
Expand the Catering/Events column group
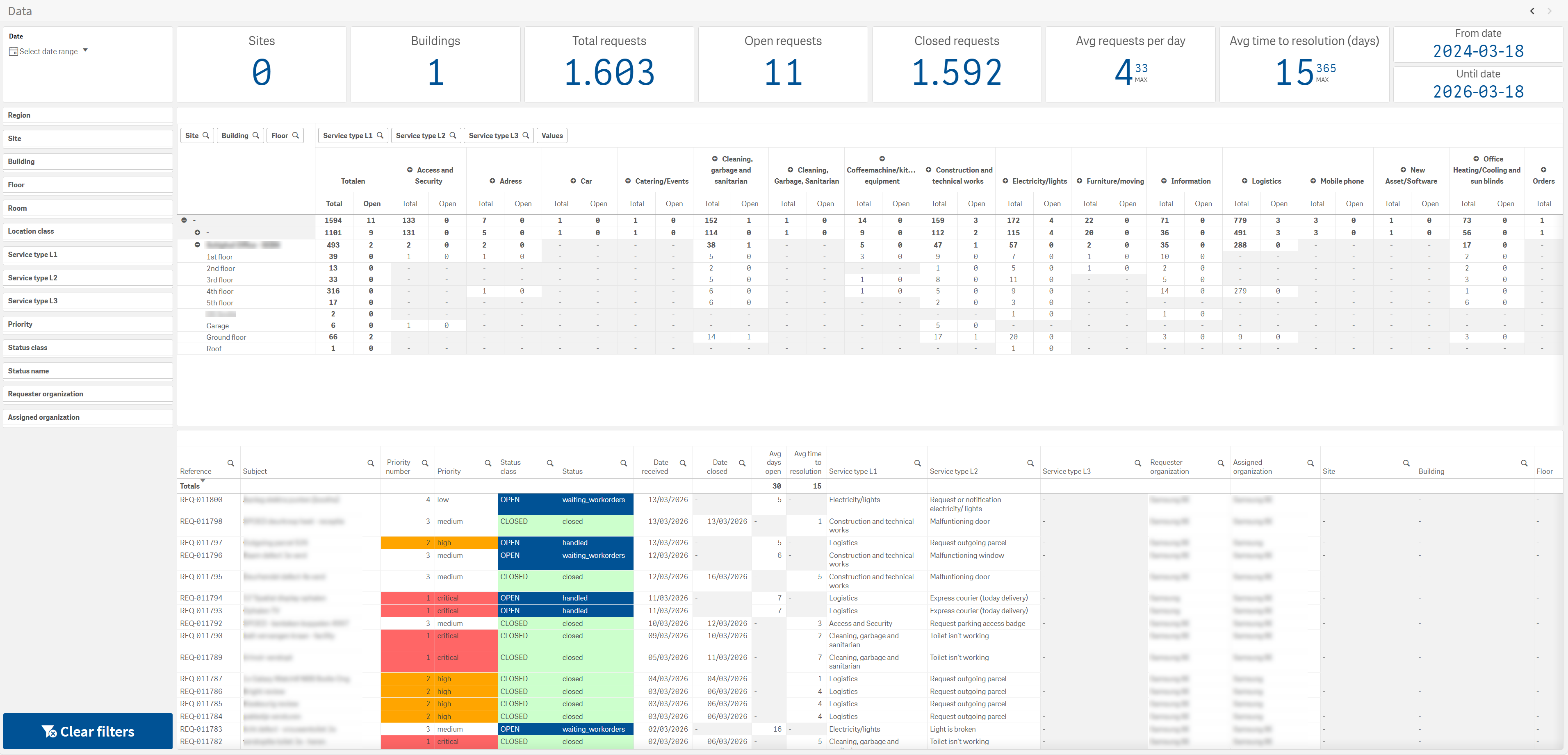627,181
